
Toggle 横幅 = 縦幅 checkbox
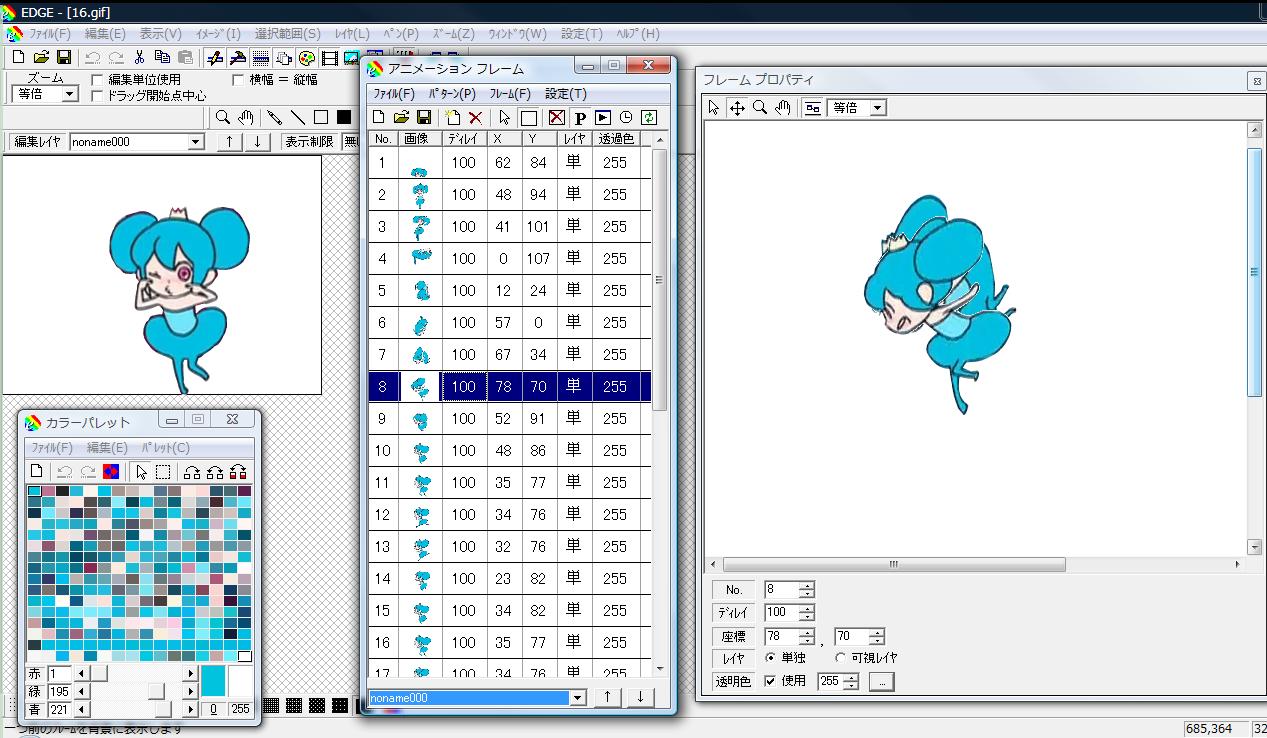point(238,79)
